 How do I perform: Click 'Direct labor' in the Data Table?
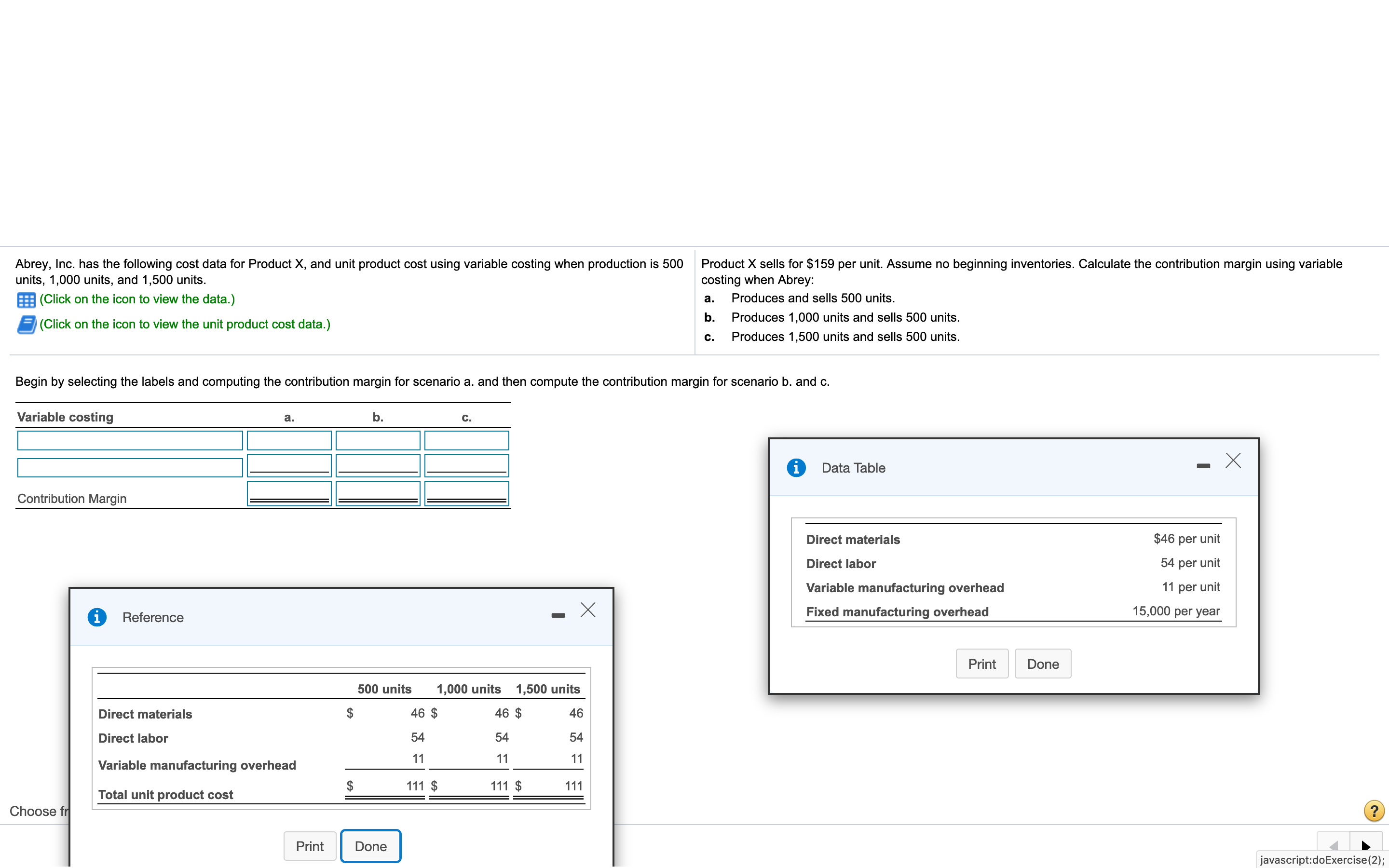click(x=841, y=564)
